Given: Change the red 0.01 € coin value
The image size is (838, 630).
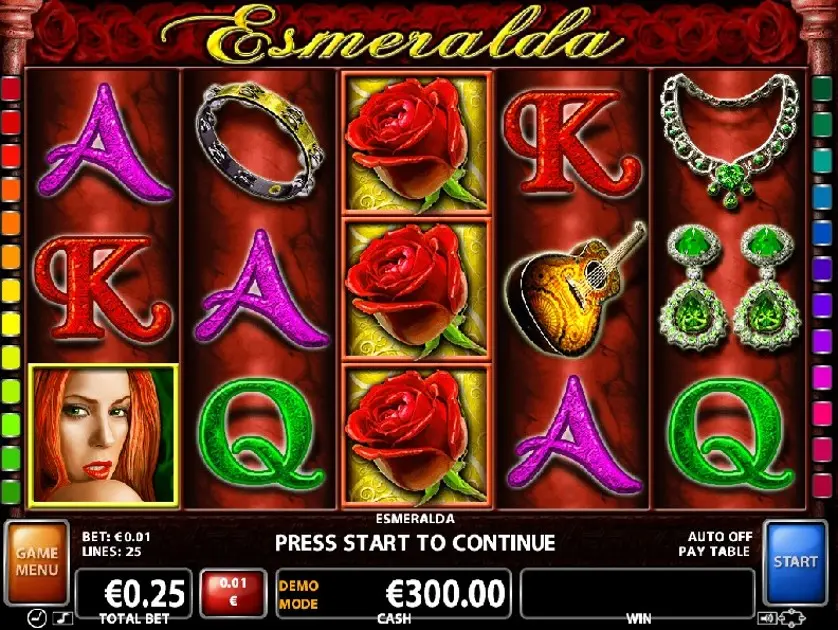Looking at the screenshot, I should tap(233, 592).
